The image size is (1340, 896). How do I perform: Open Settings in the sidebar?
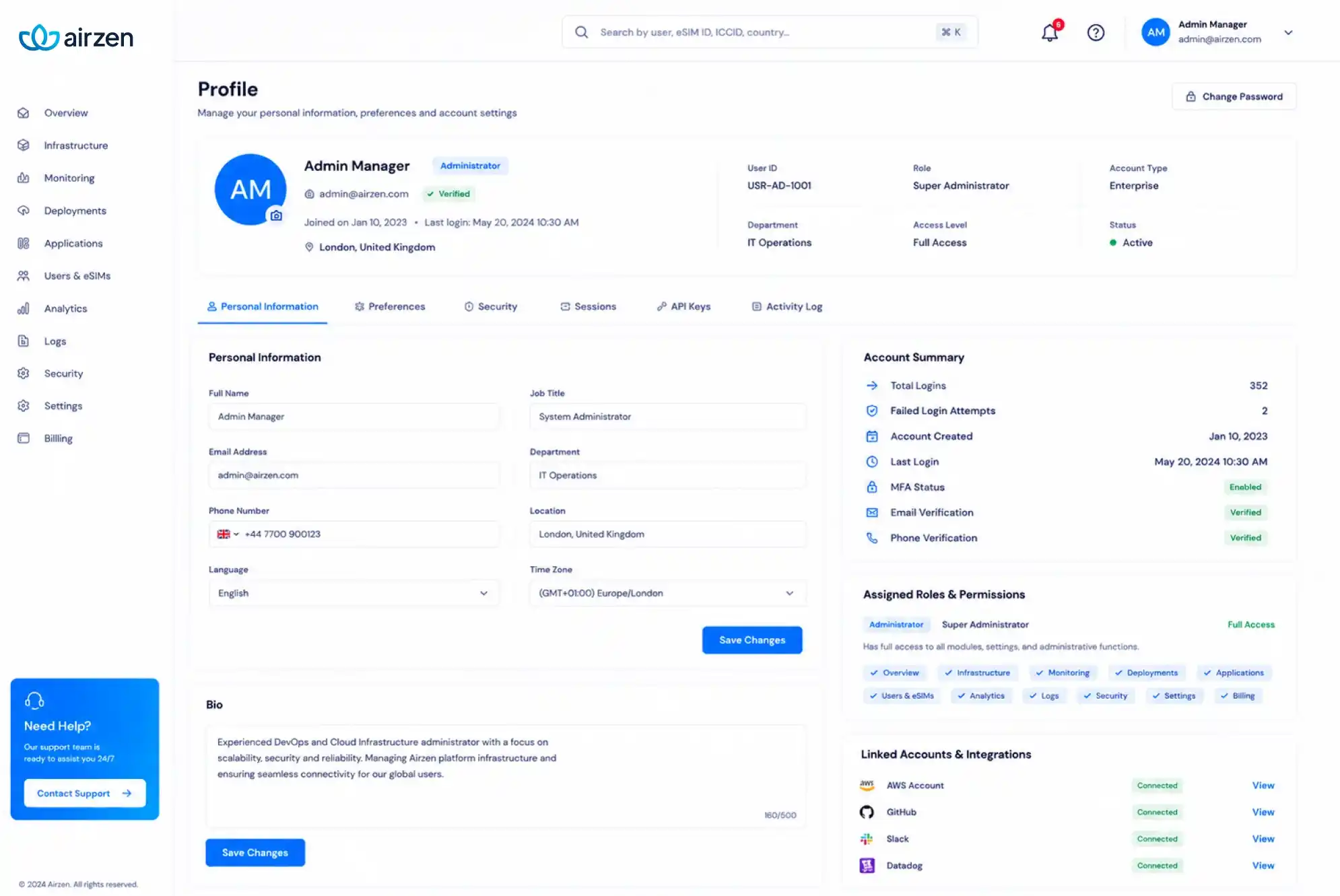[63, 406]
